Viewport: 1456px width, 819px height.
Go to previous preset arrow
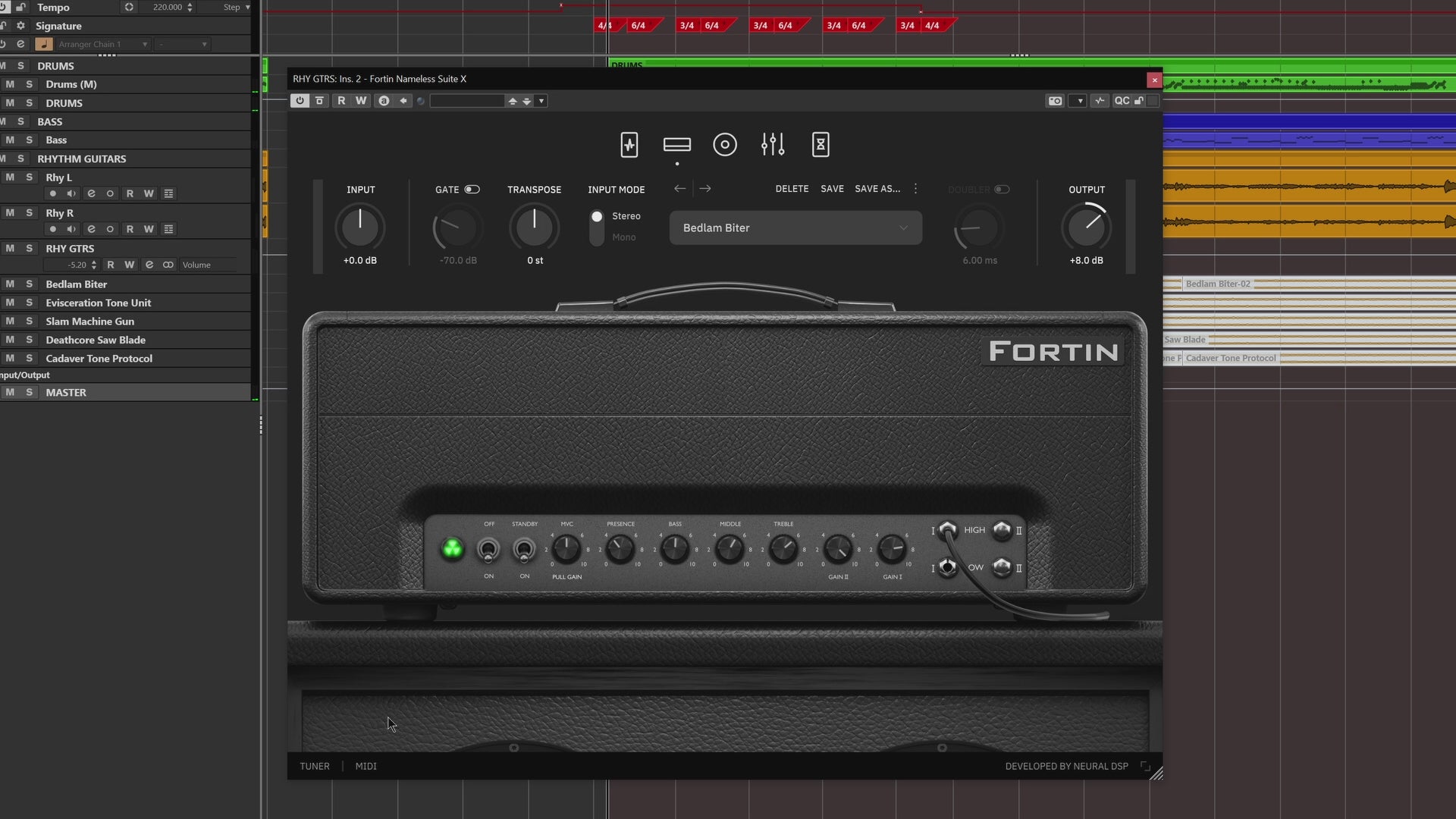point(679,189)
